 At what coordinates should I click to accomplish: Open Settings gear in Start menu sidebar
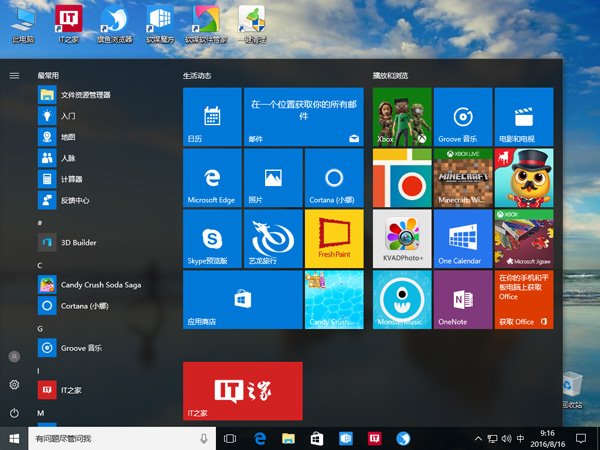[14, 385]
